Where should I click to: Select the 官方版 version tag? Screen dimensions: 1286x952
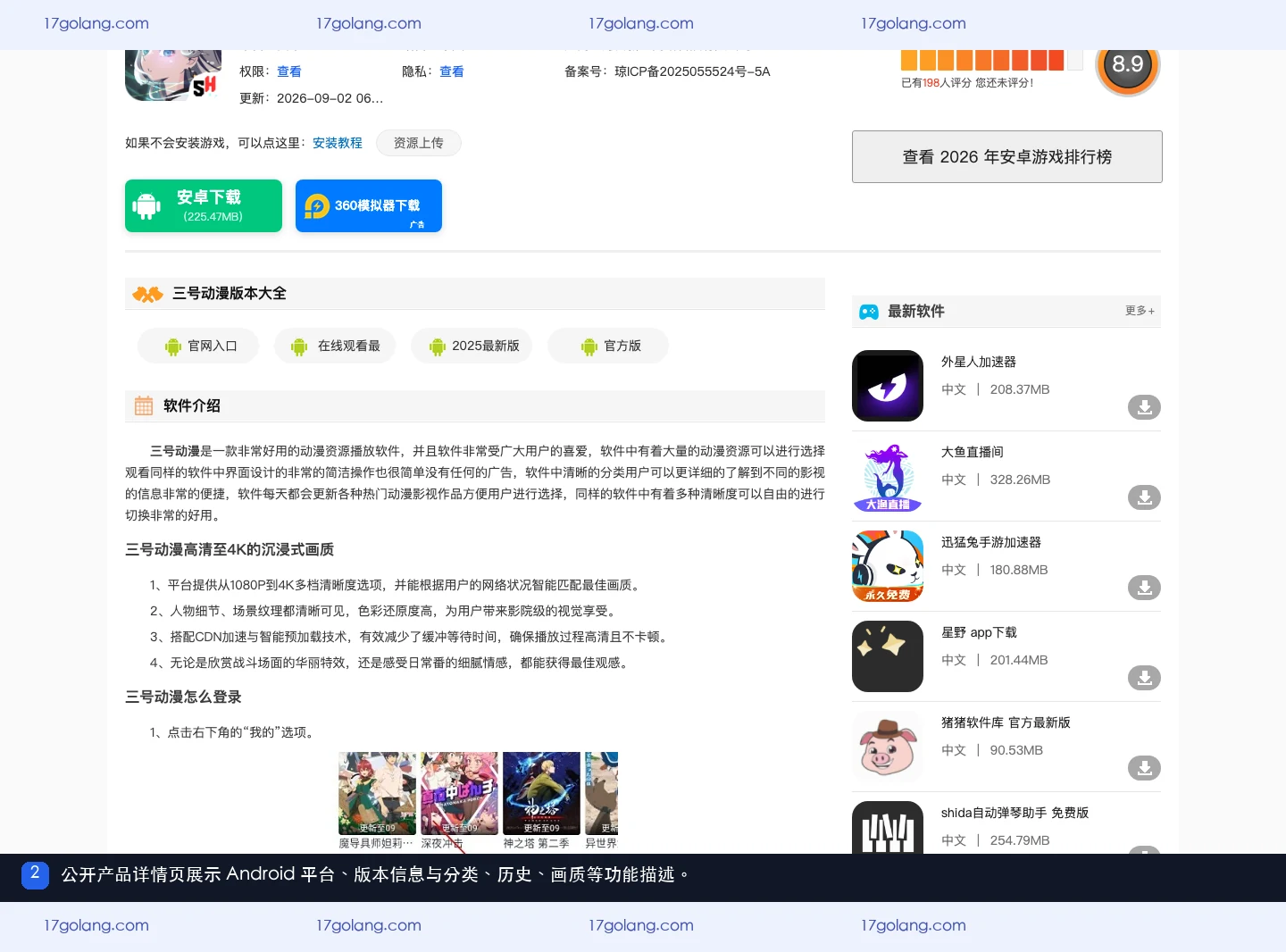click(608, 346)
